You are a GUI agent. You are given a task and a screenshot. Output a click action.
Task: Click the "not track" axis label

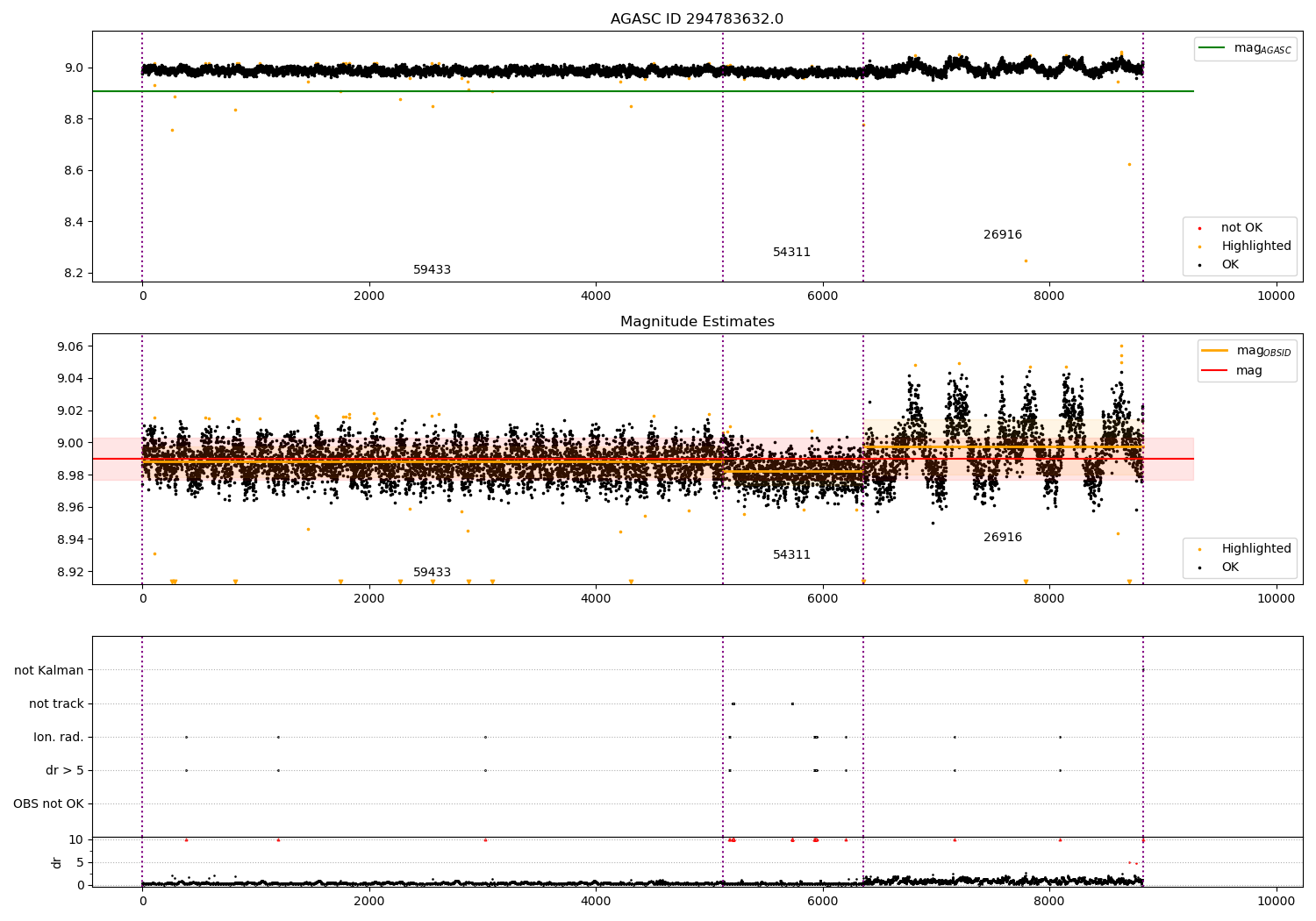pos(56,703)
